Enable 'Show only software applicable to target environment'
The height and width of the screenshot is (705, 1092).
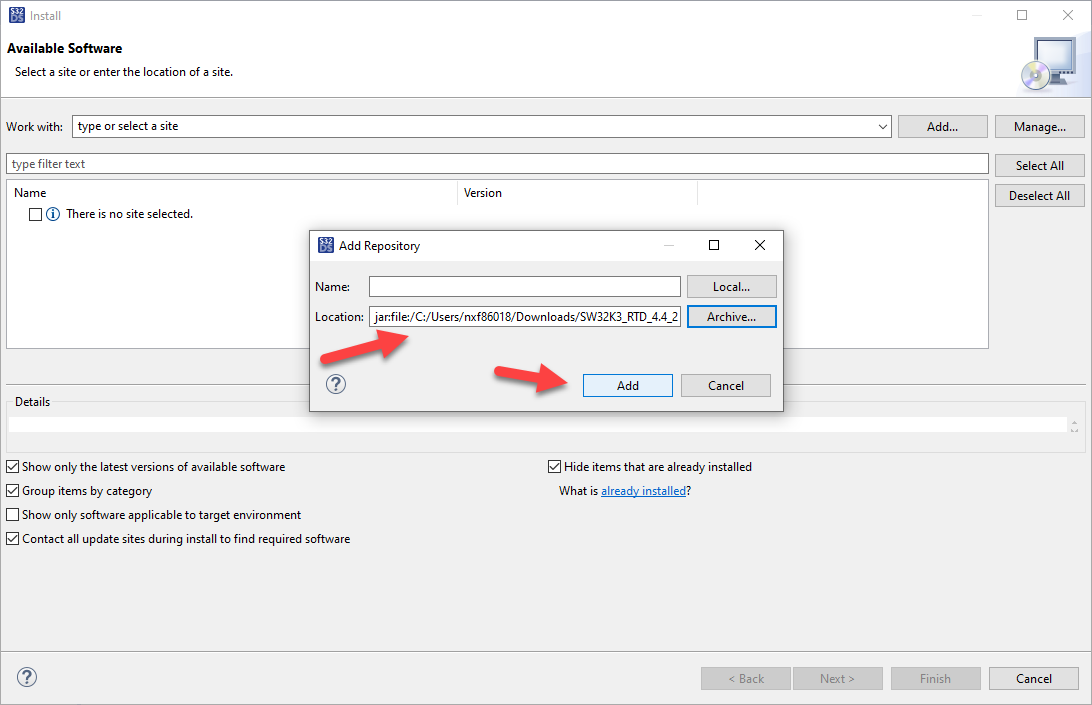pyautogui.click(x=13, y=514)
